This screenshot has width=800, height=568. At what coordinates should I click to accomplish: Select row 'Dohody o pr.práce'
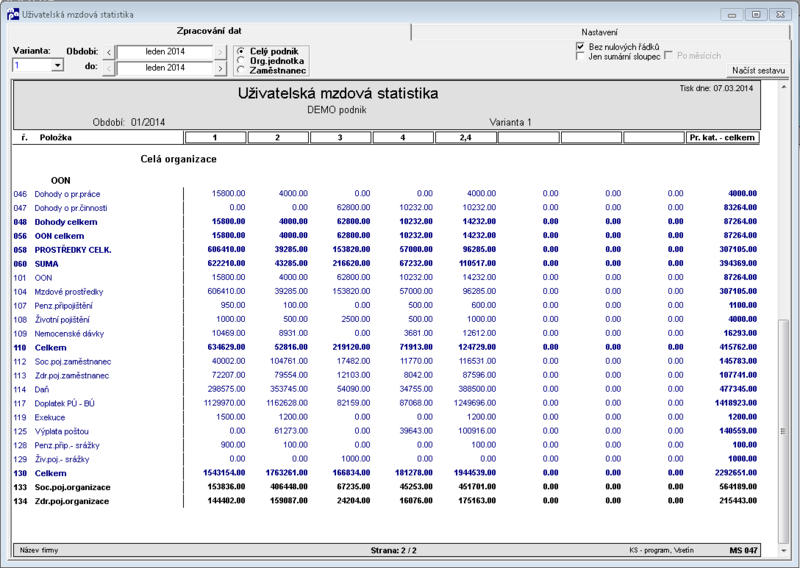385,194
